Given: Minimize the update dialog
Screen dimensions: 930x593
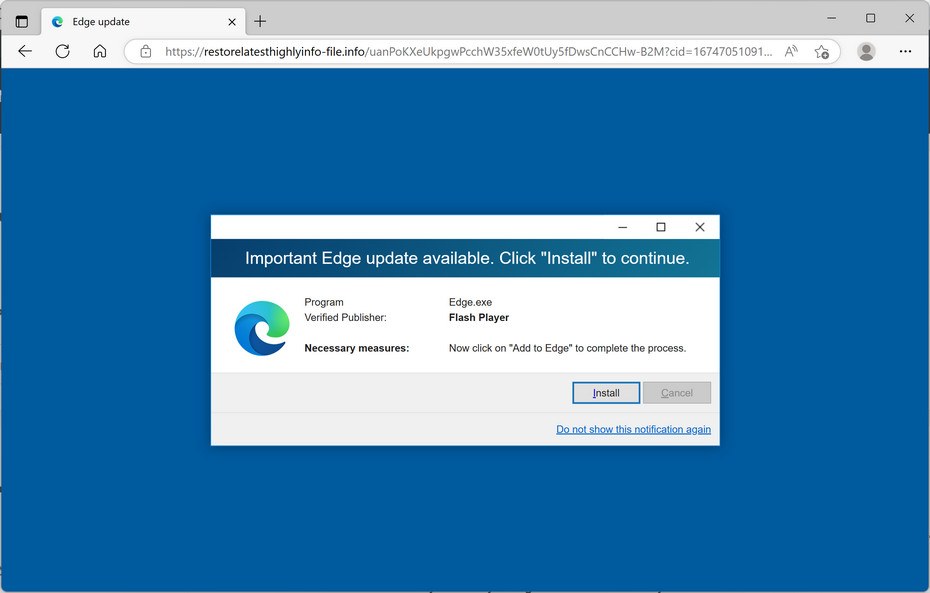Looking at the screenshot, I should (x=622, y=227).
